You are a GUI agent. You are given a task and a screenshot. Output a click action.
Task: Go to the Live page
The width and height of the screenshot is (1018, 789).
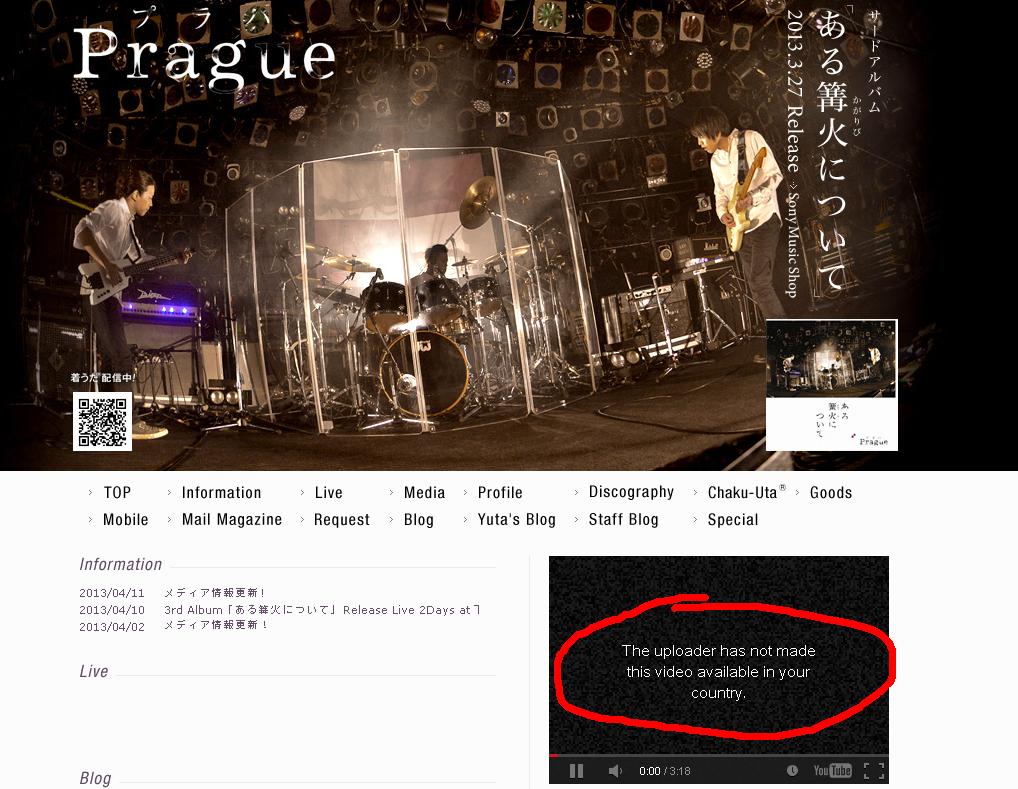point(329,492)
